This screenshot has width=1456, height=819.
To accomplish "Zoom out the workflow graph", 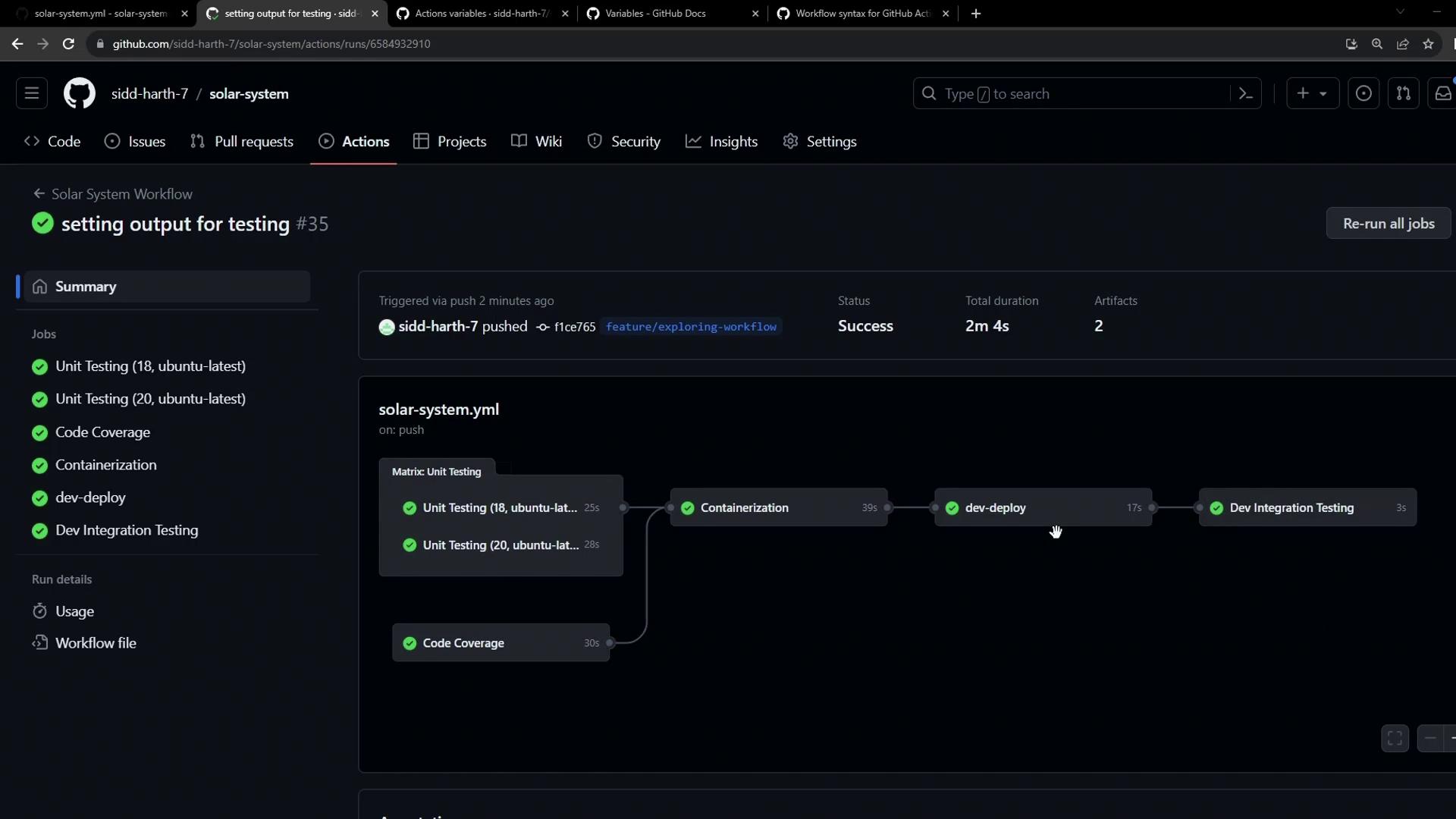I will (x=1430, y=738).
